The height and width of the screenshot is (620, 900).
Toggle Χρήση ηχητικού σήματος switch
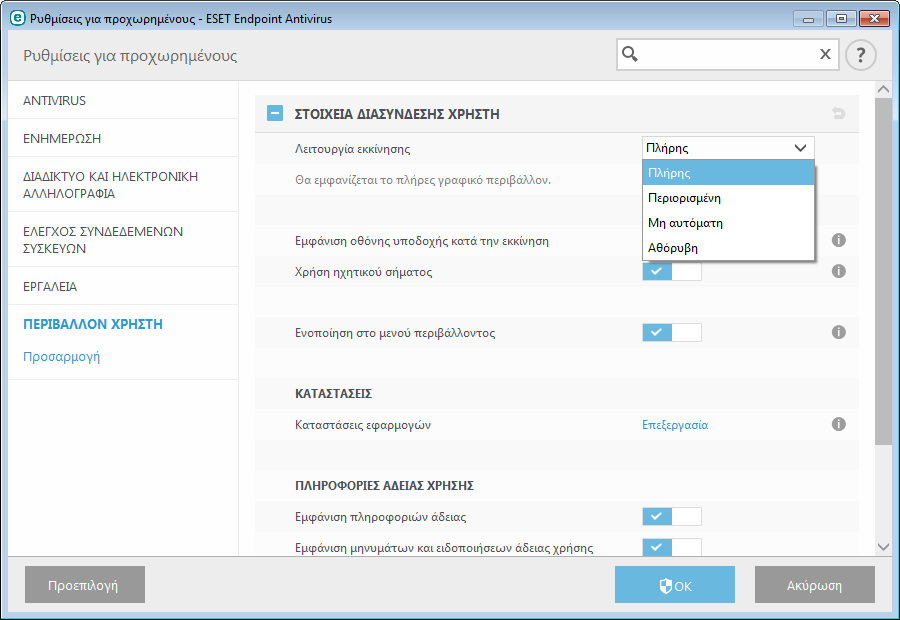pyautogui.click(x=672, y=271)
